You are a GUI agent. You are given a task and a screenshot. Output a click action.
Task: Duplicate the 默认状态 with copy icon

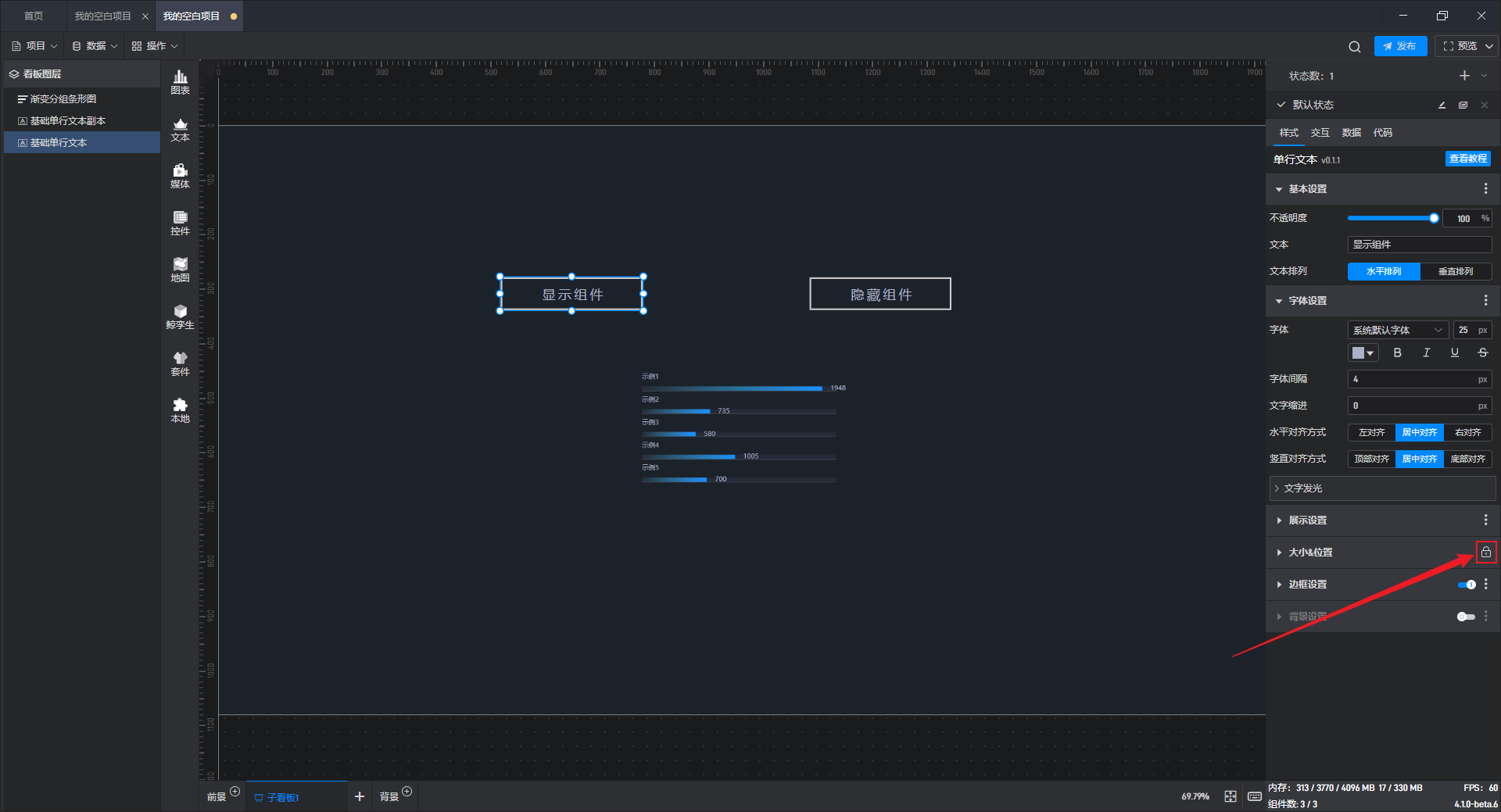pos(1463,105)
